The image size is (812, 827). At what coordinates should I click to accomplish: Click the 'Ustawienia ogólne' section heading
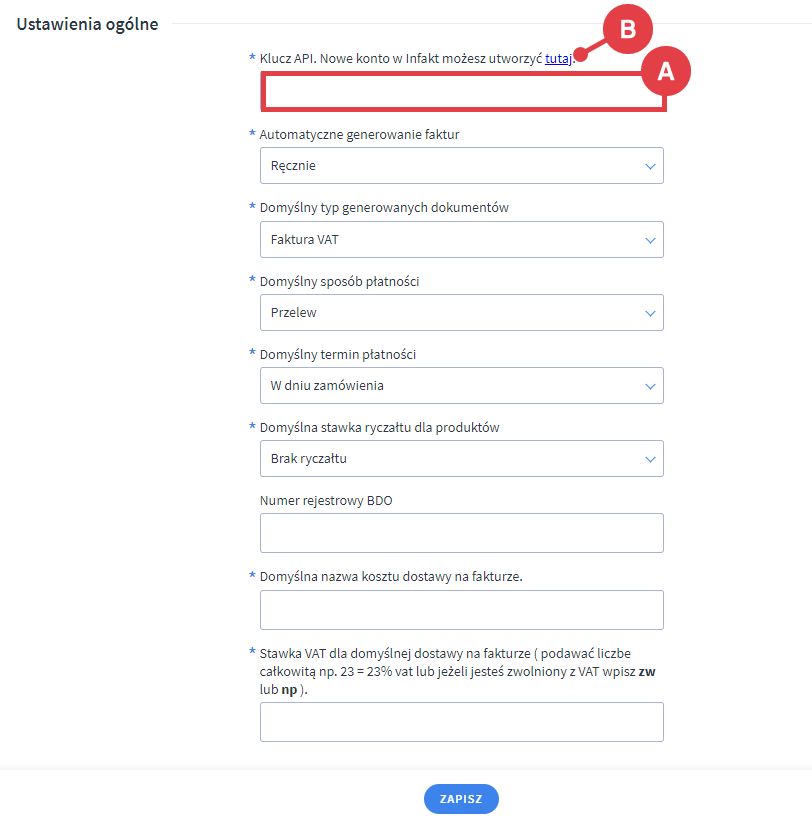point(87,25)
